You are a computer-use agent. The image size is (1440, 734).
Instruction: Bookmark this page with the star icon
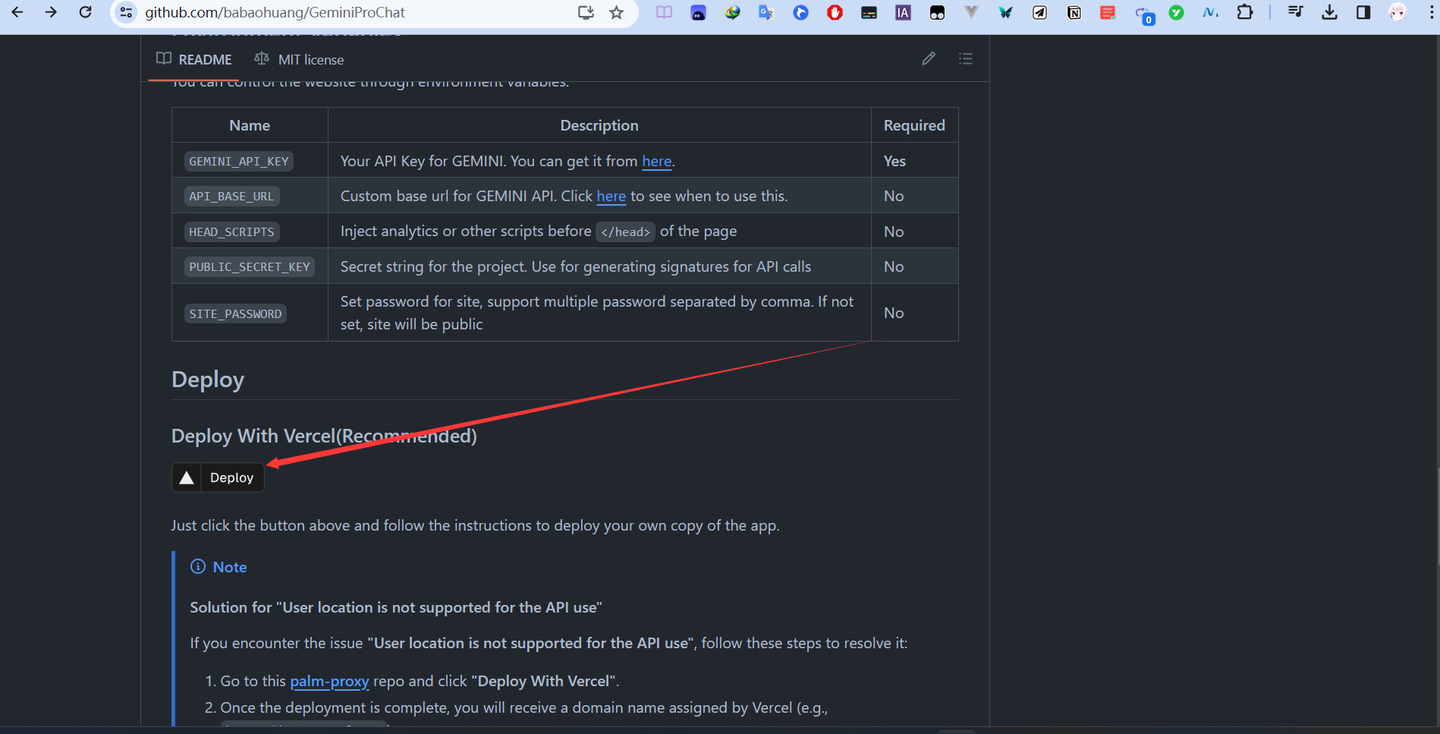tap(616, 13)
